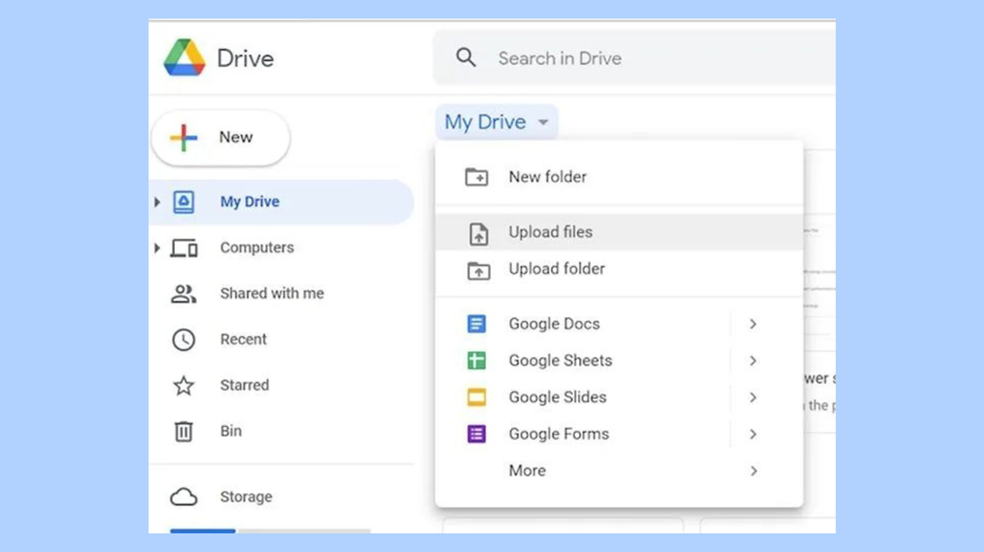Expand the Google Slides submenu arrow

[x=752, y=398]
